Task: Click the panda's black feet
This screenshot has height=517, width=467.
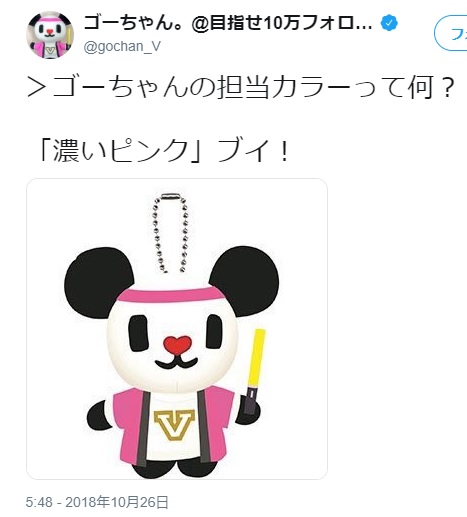Action: point(174,468)
